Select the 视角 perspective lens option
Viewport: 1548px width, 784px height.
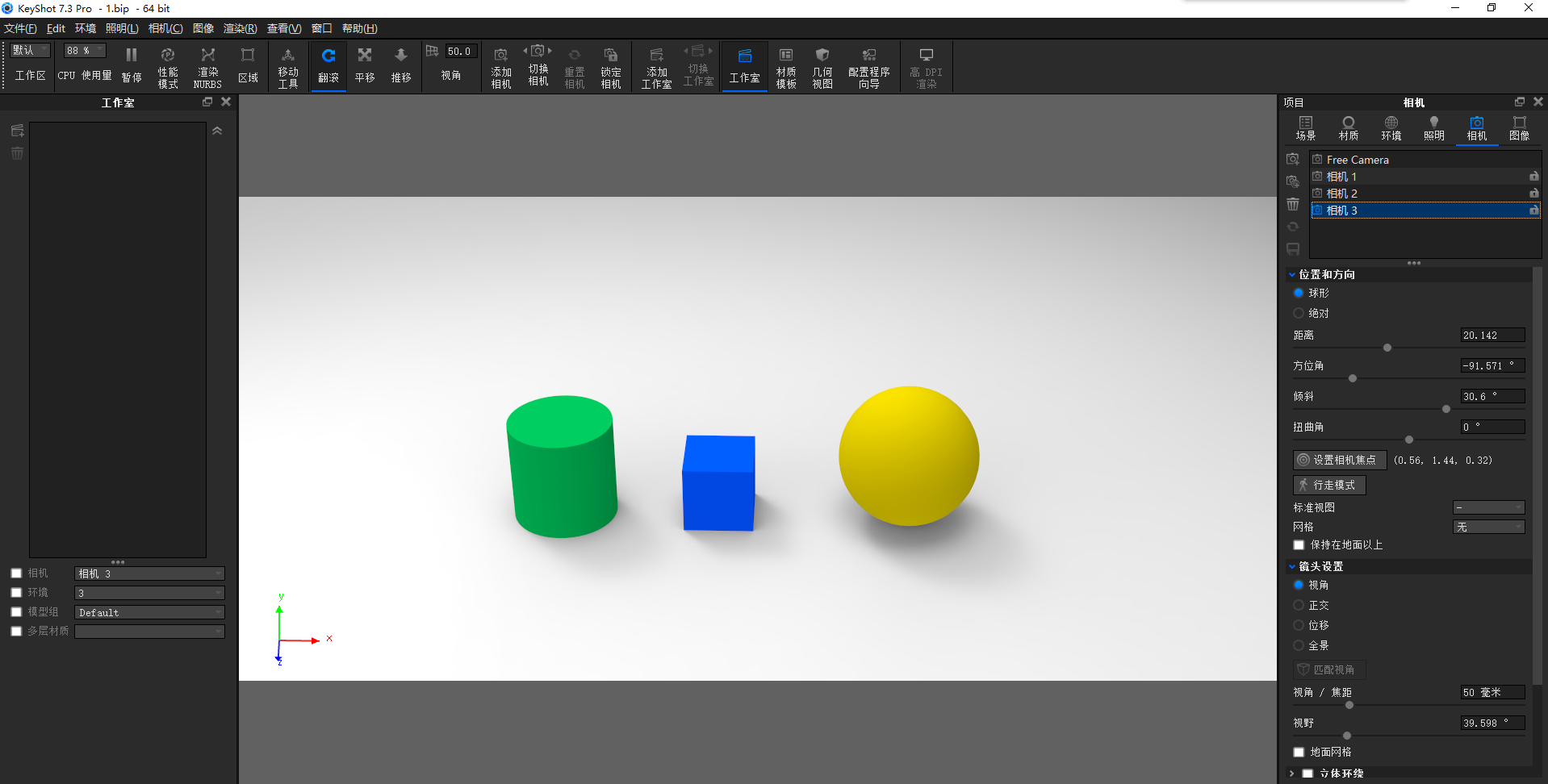coord(1299,585)
